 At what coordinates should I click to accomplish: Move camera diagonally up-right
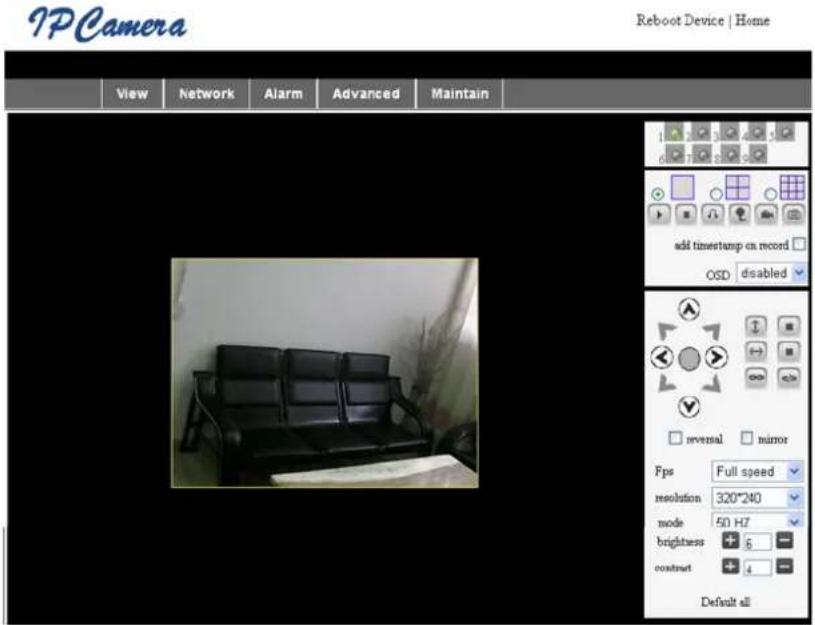712,331
